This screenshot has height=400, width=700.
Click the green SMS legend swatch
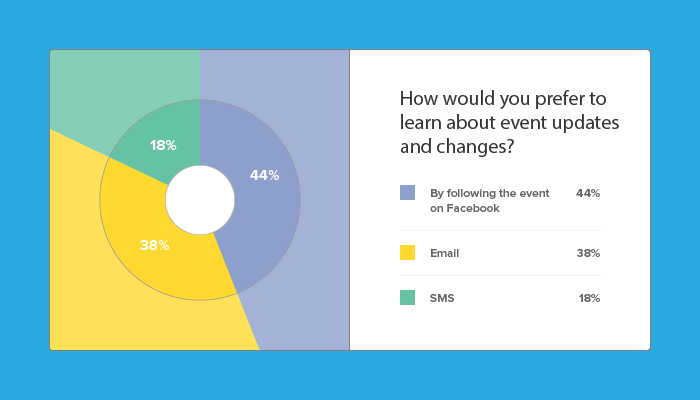[x=407, y=297]
